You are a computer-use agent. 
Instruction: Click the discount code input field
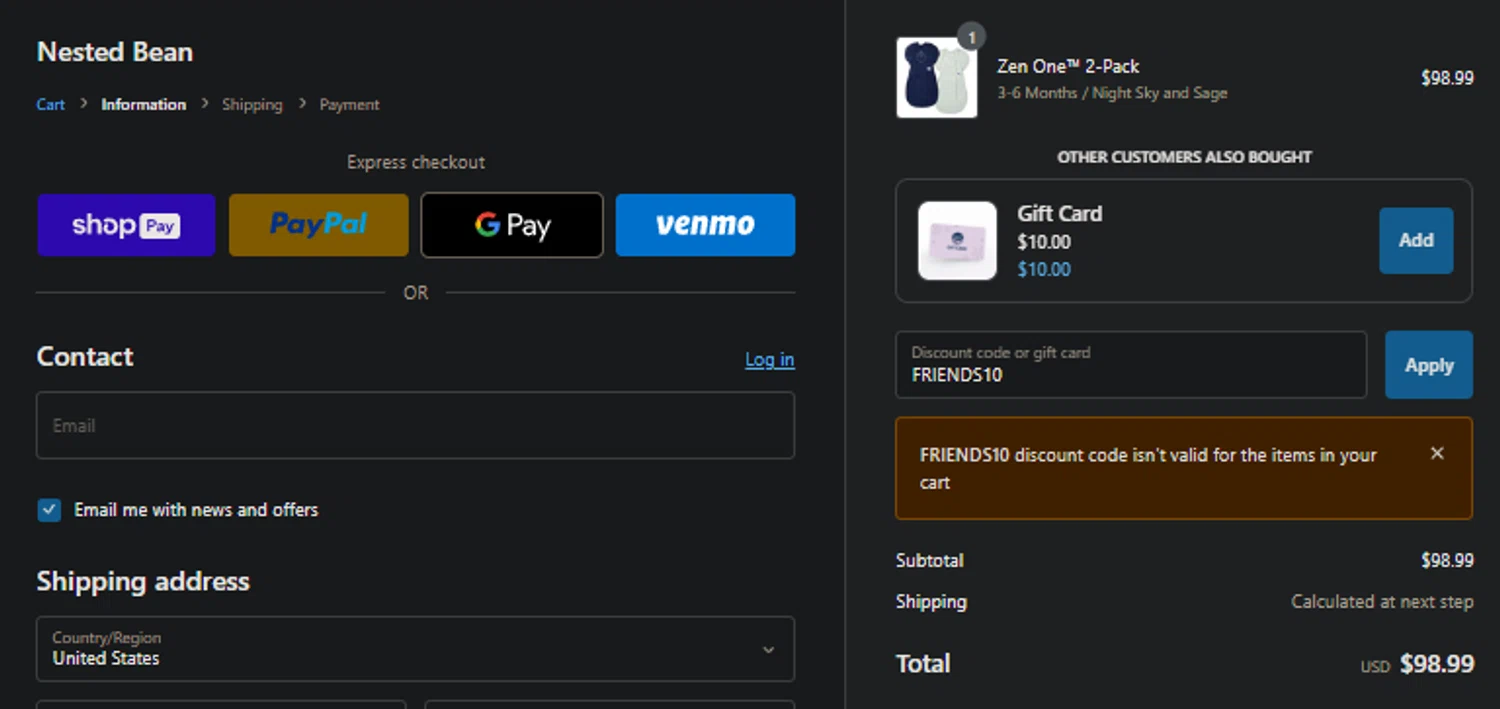(x=1131, y=365)
